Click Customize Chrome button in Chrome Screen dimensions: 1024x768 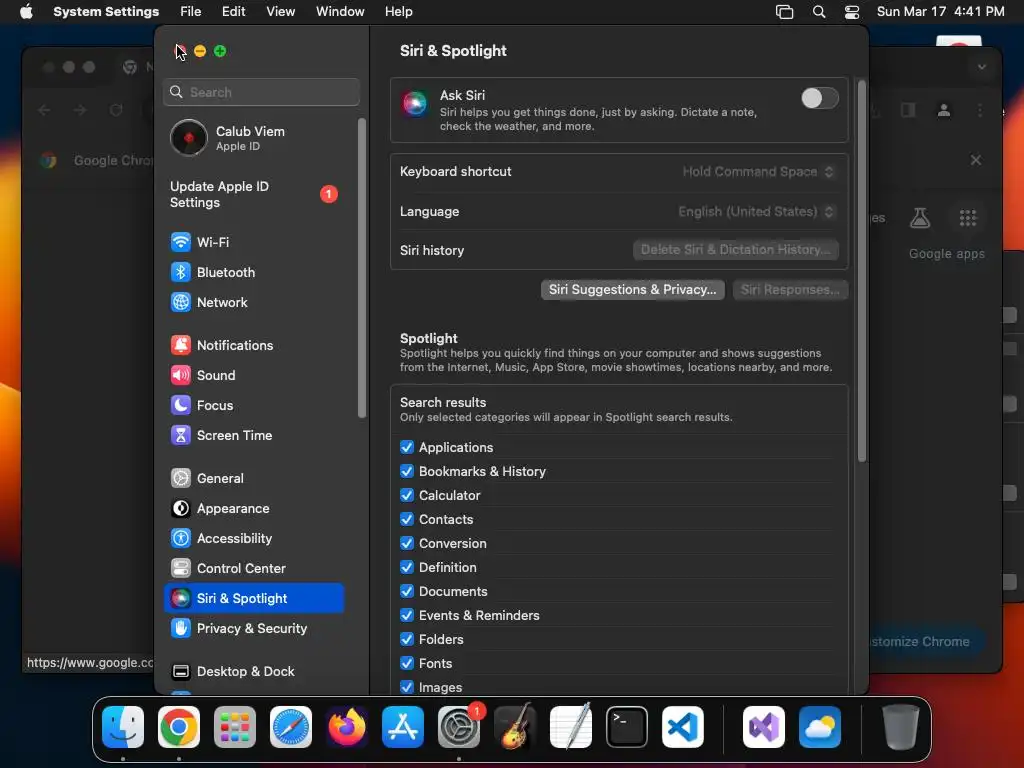[920, 642]
